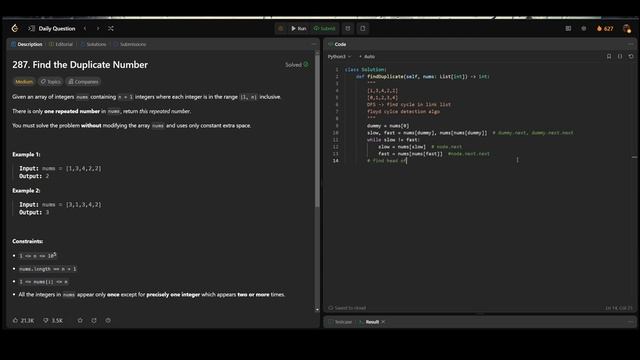
Task: Open the layout manager grid icon
Action: [568, 29]
